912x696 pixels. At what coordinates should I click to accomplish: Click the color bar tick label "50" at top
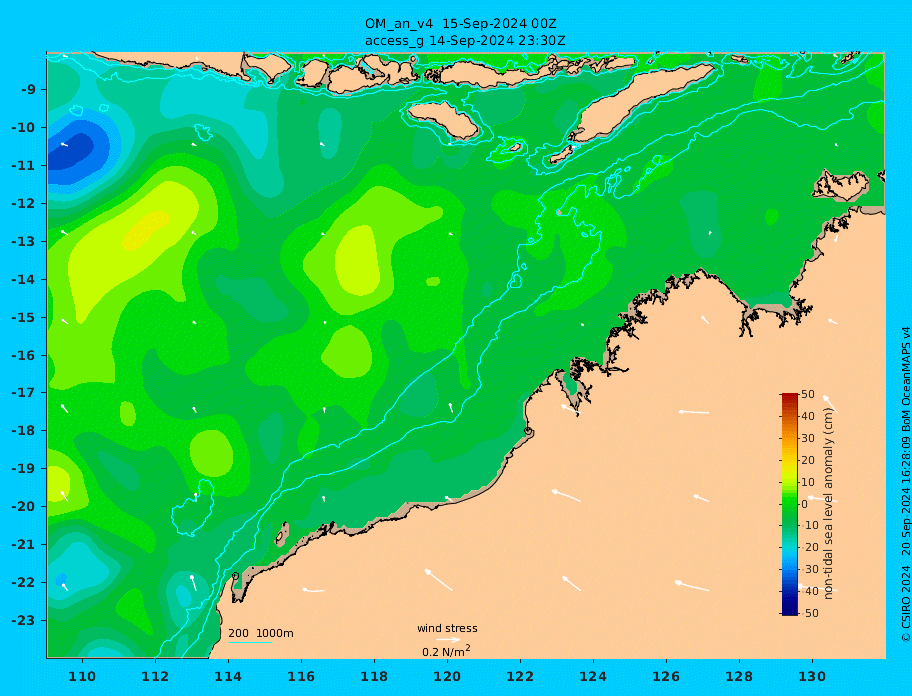[x=808, y=394]
